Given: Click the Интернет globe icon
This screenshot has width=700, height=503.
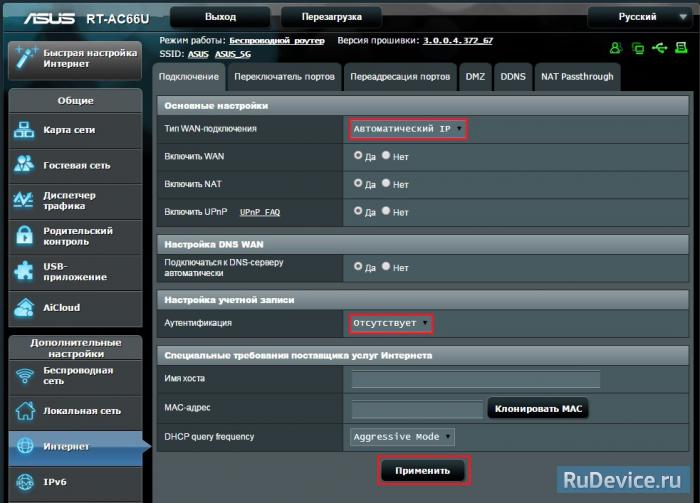Looking at the screenshot, I should (x=25, y=446).
